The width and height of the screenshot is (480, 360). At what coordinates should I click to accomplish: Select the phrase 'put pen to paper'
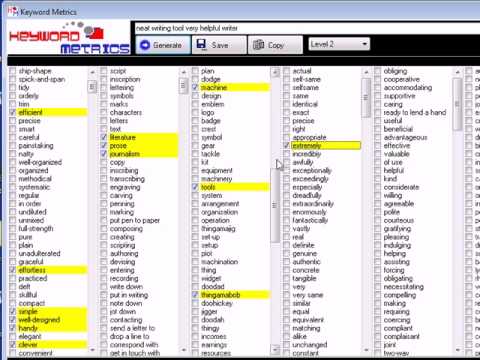(135, 220)
